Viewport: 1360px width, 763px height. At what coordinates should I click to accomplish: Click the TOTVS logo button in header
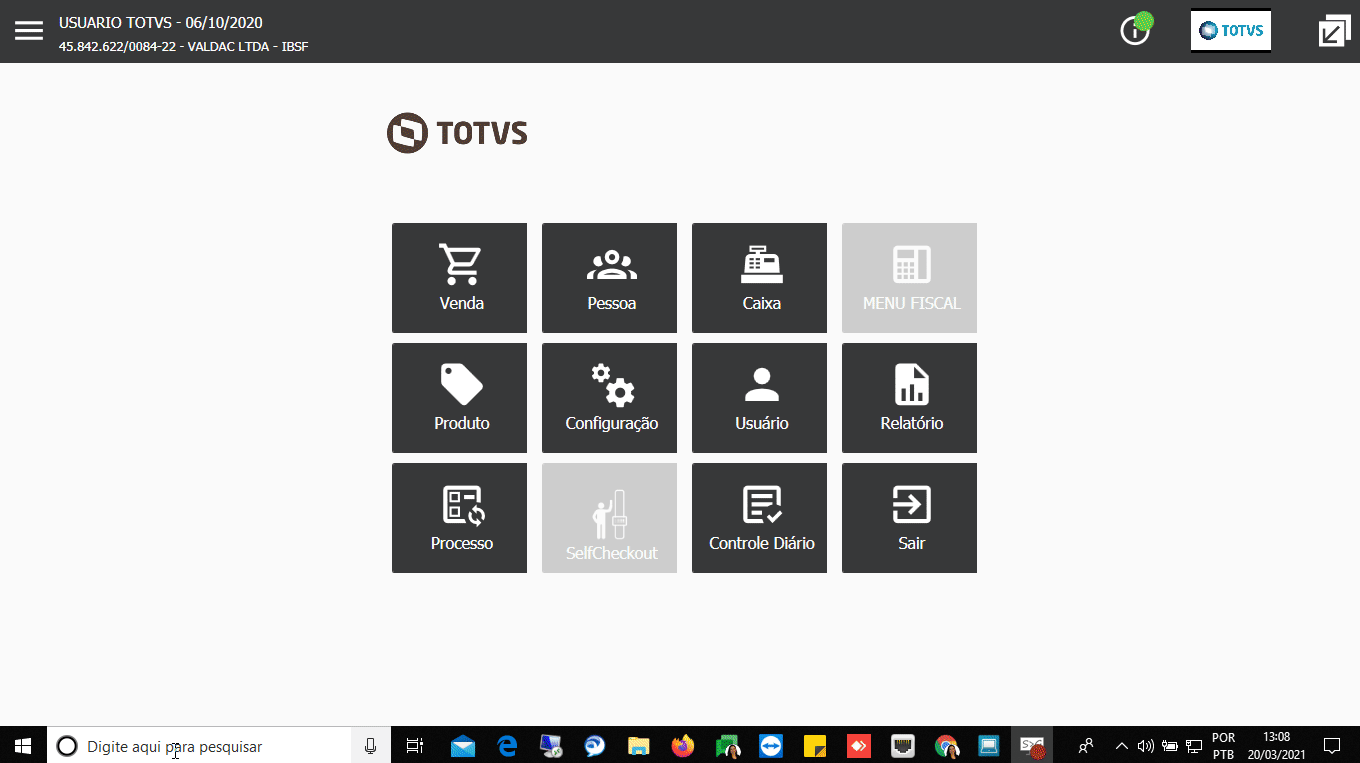coord(1231,31)
